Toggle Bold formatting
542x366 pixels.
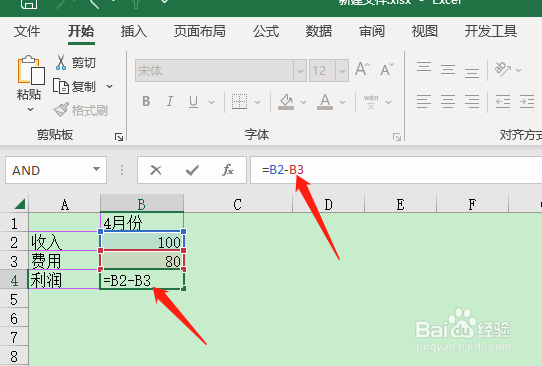(146, 102)
